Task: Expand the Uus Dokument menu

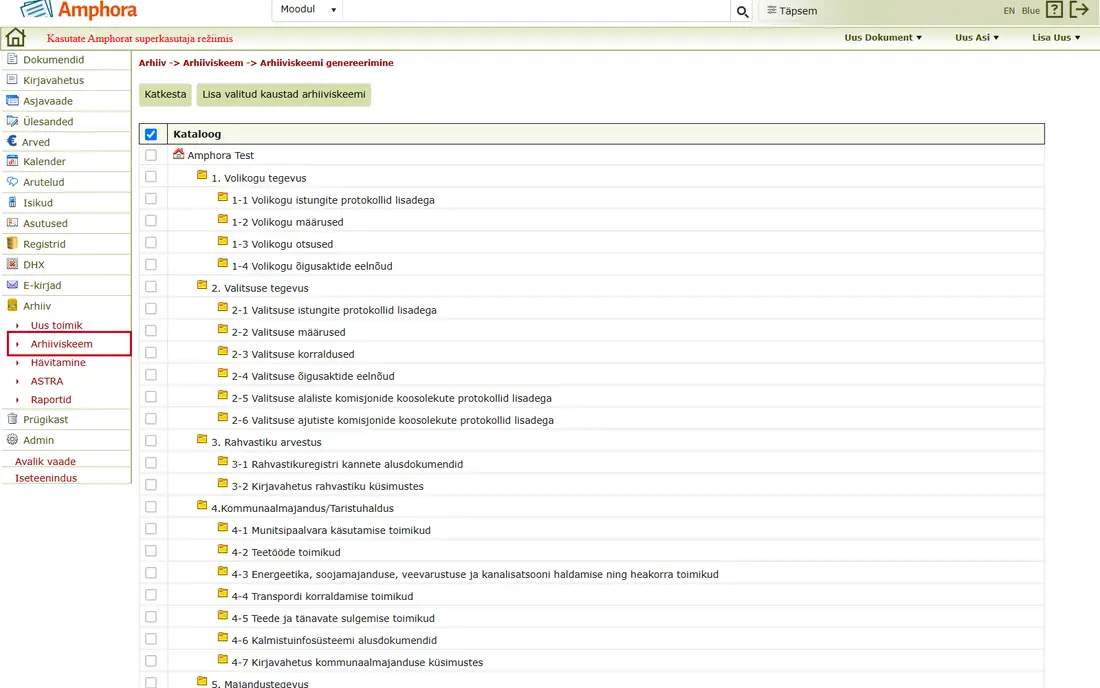Action: pos(883,37)
